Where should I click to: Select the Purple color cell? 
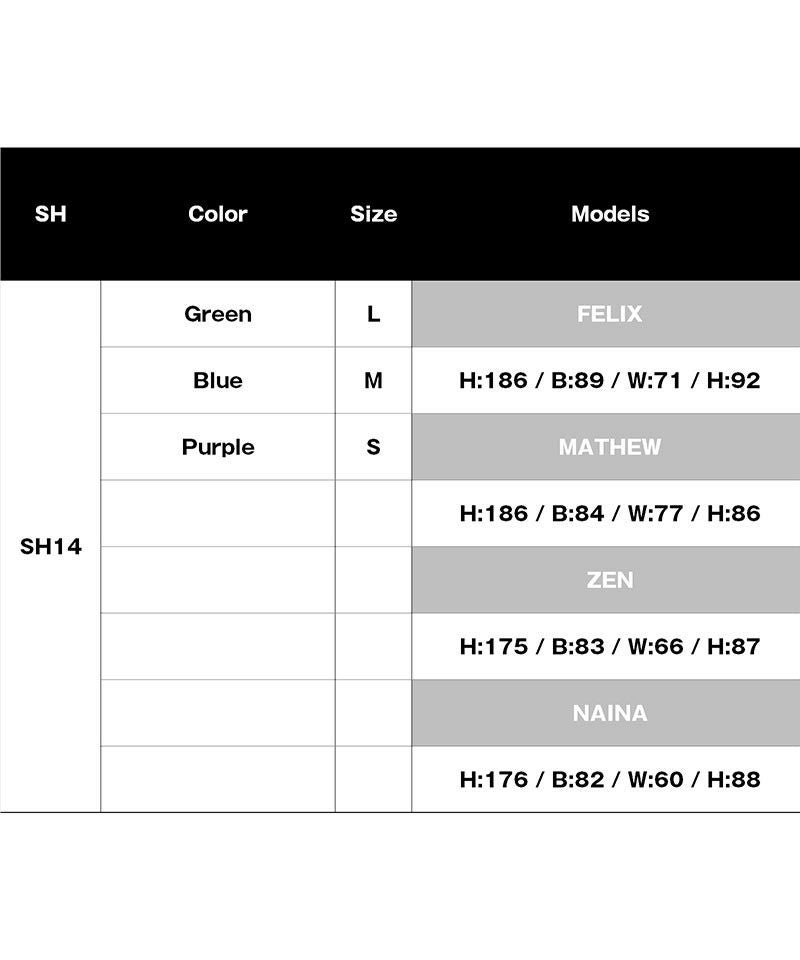click(217, 447)
